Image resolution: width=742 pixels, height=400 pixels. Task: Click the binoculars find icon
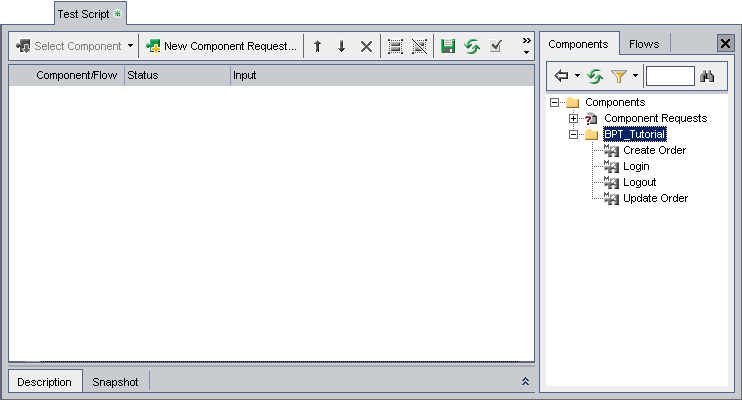pos(708,76)
